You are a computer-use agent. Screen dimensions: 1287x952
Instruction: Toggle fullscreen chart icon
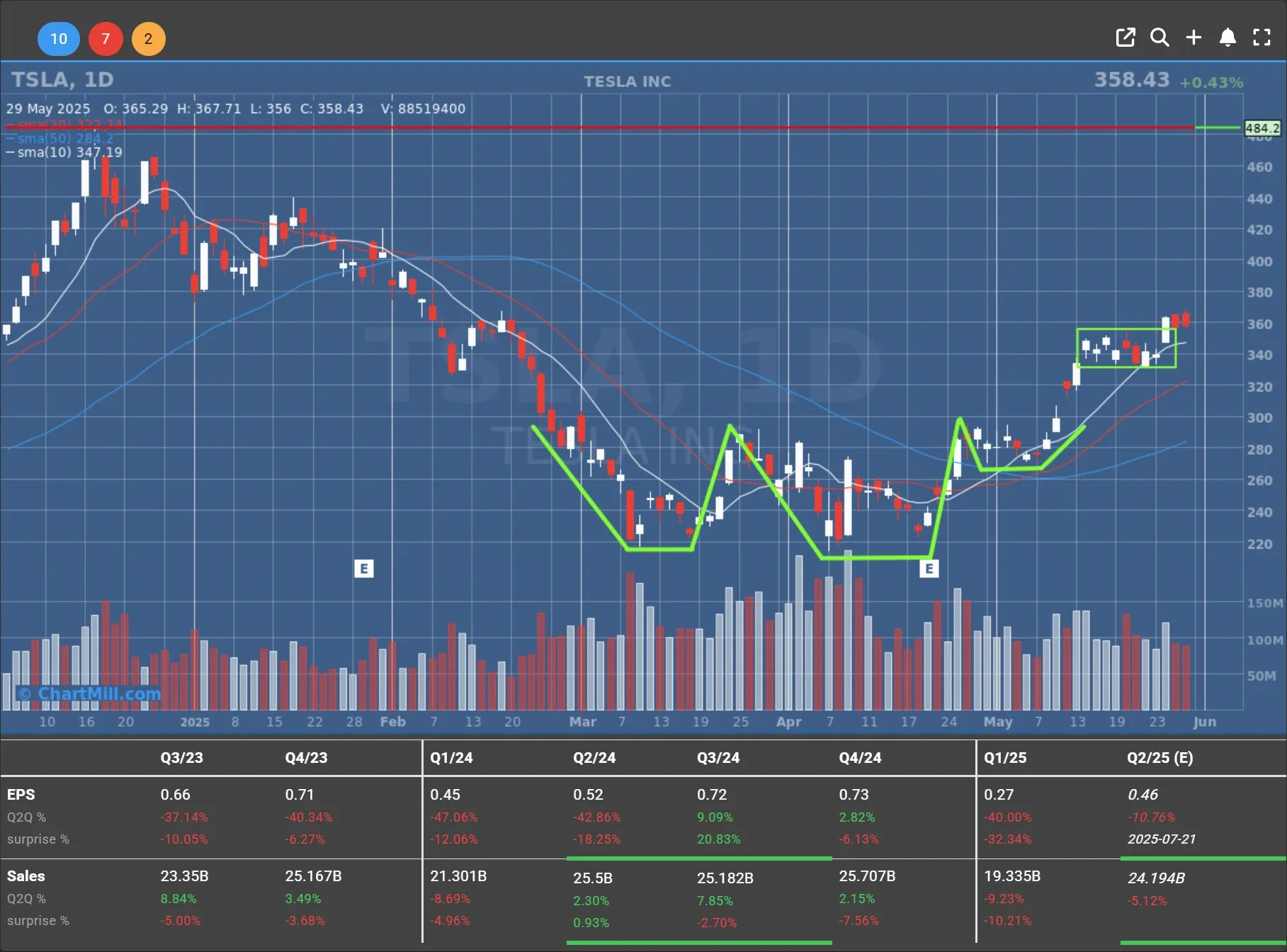click(x=1262, y=38)
